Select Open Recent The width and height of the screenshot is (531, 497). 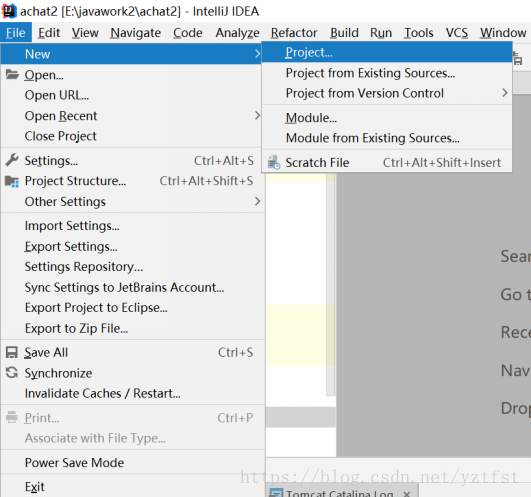tap(132, 116)
